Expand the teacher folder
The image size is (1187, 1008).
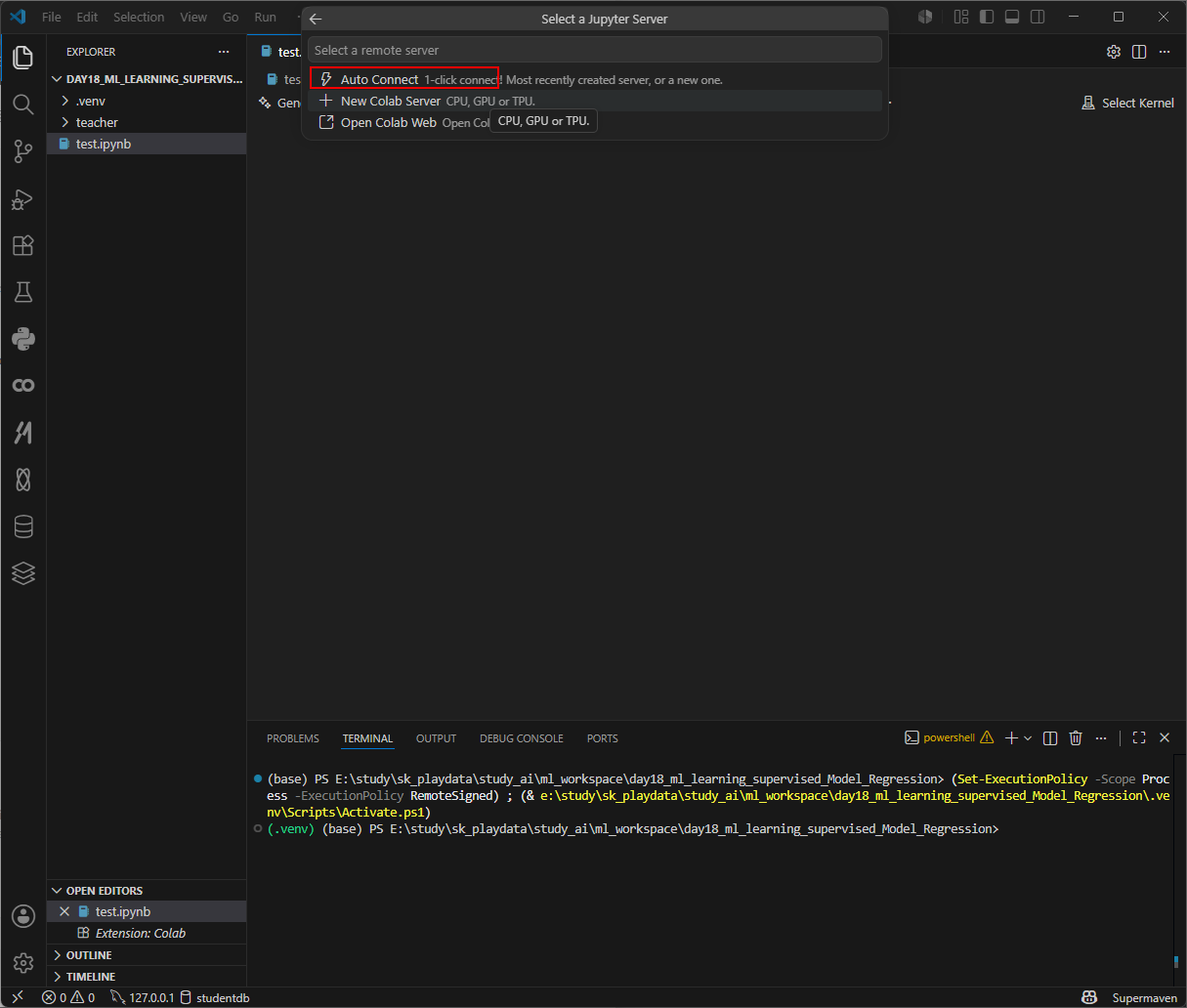(x=147, y=122)
